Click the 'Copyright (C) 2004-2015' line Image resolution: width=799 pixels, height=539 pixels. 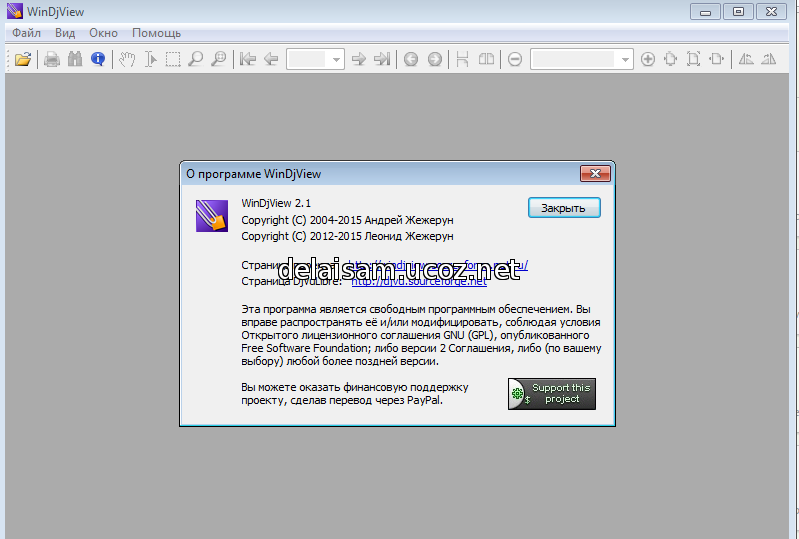click(x=347, y=220)
